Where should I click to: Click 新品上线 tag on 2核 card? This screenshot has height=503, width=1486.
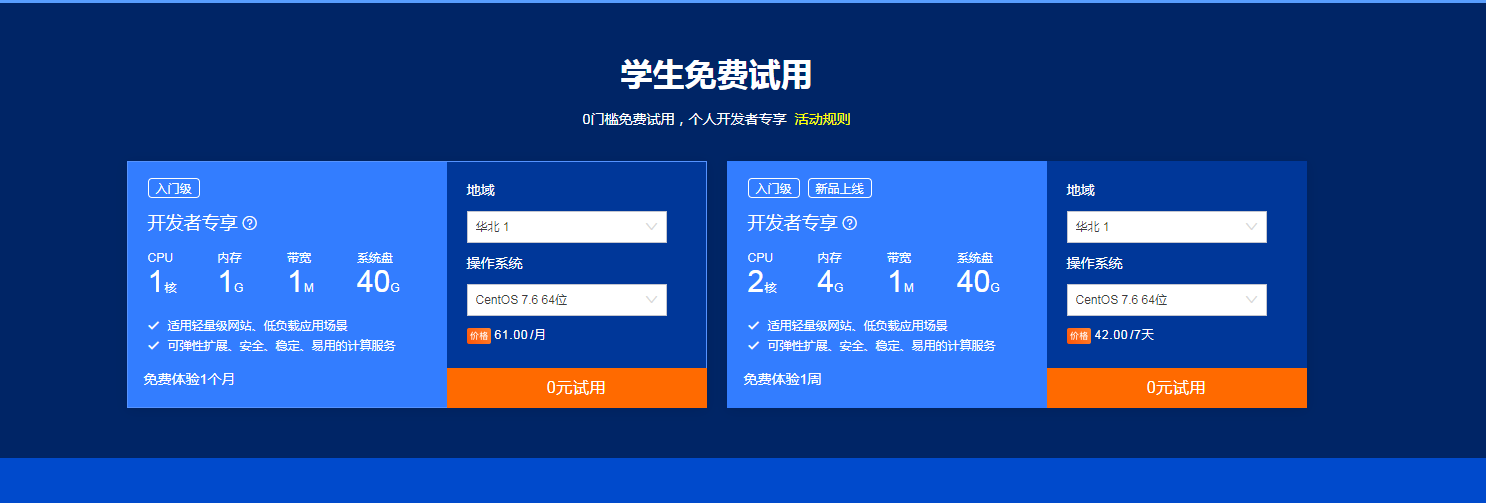[x=841, y=188]
